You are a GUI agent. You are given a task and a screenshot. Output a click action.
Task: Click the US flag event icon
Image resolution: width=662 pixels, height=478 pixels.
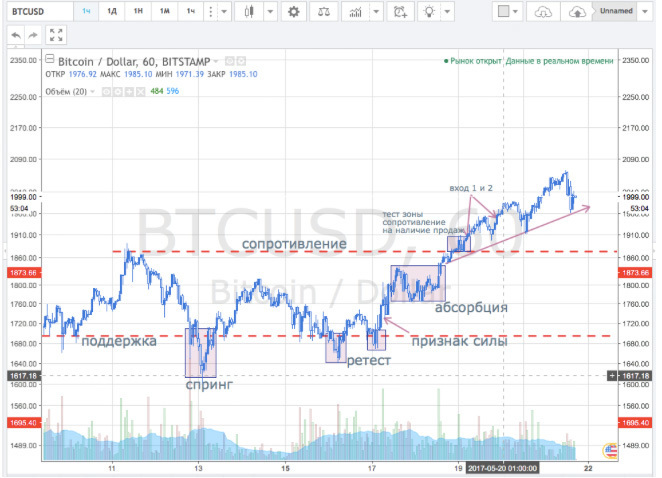(610, 451)
